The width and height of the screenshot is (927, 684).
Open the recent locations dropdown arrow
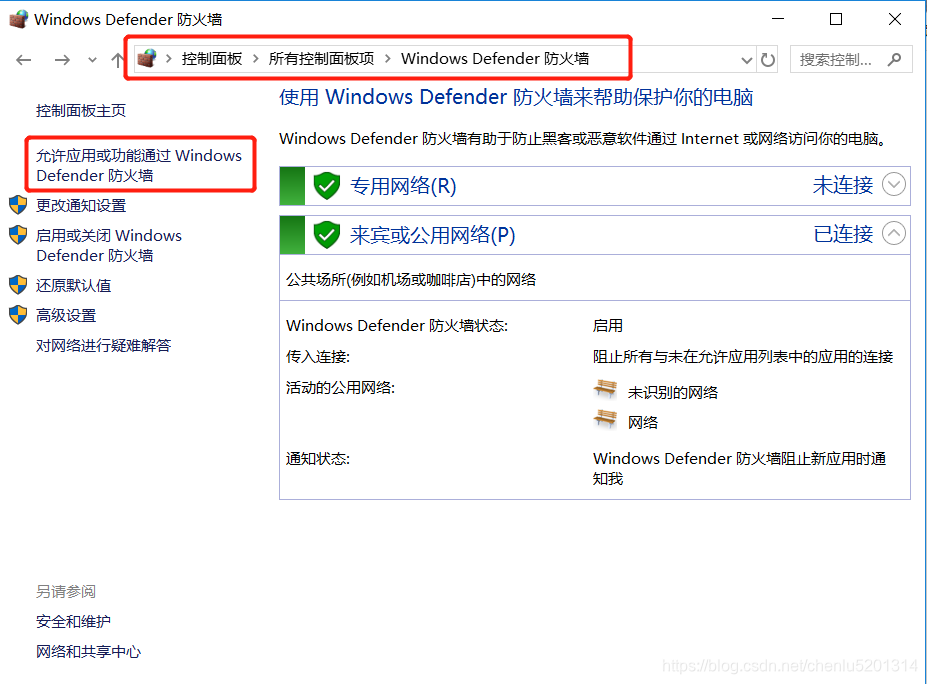click(x=92, y=60)
